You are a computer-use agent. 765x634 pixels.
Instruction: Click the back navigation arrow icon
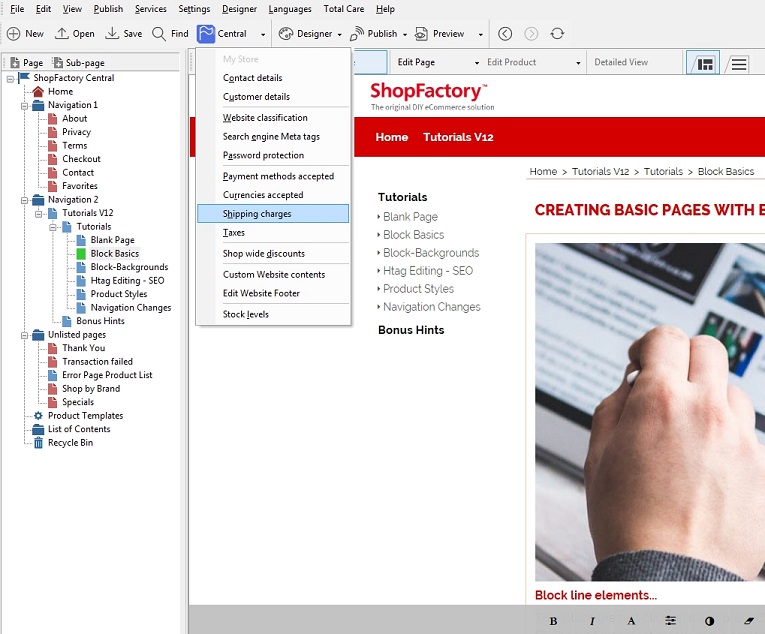click(505, 34)
